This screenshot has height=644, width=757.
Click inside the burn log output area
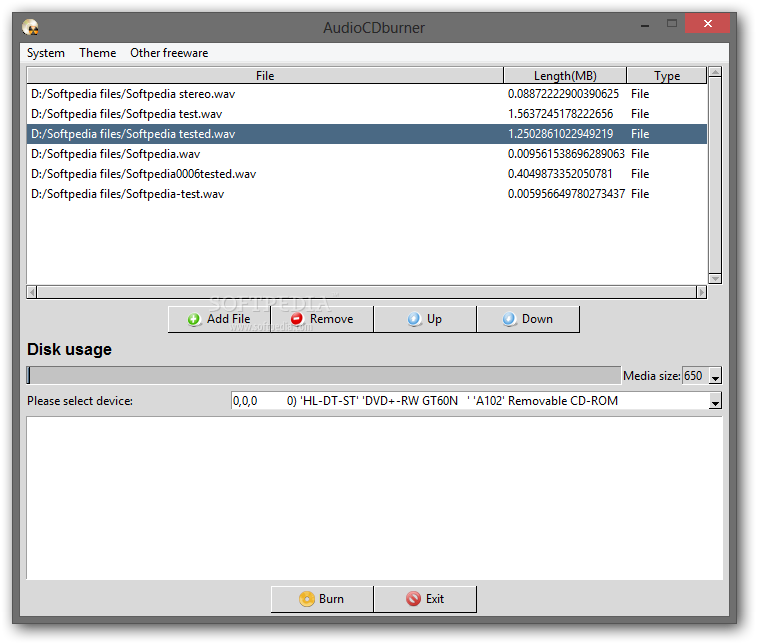375,498
